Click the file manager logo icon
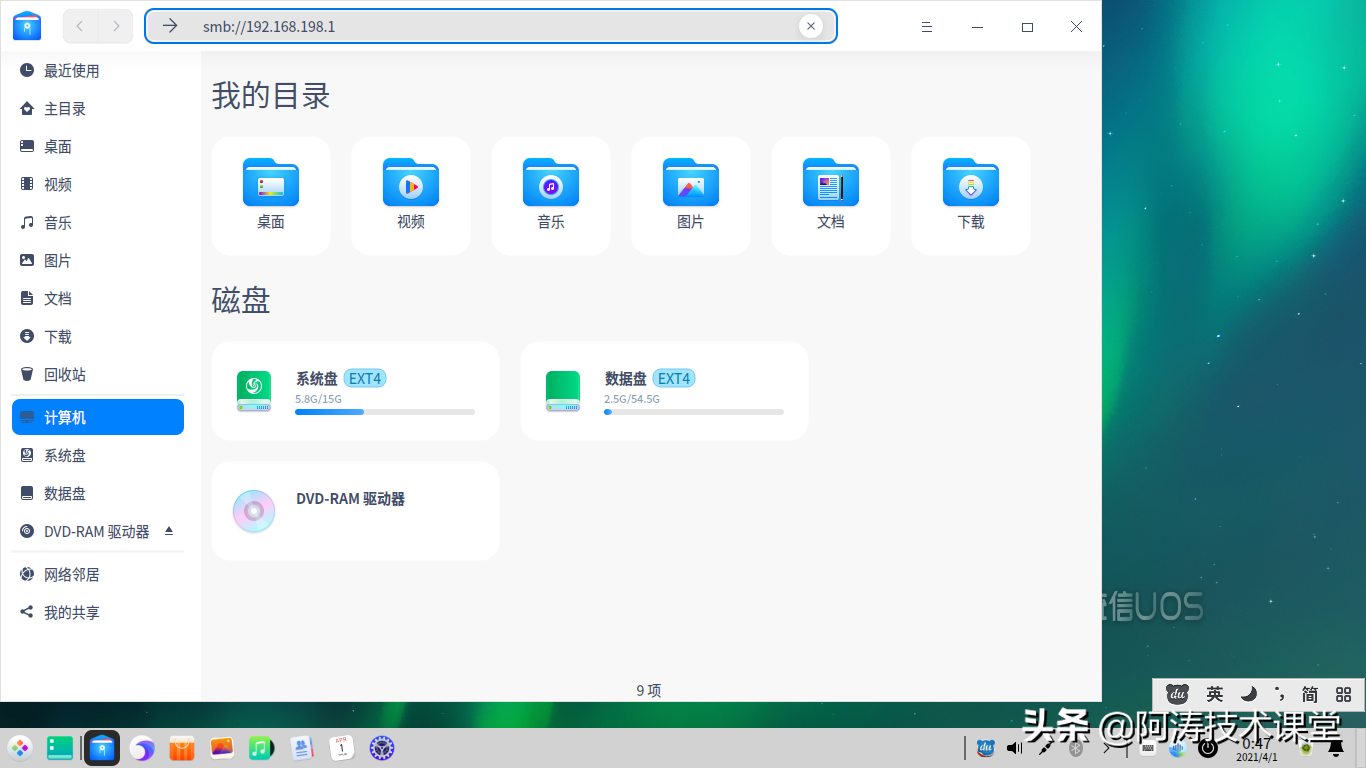 point(27,26)
